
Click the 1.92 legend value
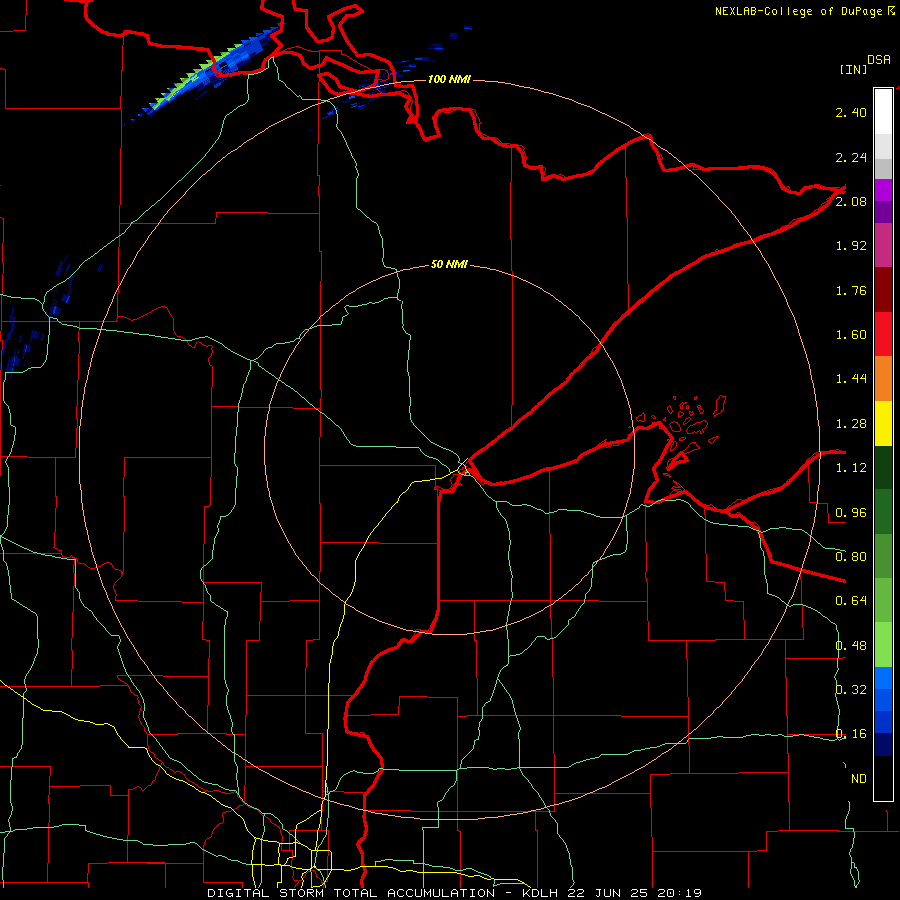(851, 246)
